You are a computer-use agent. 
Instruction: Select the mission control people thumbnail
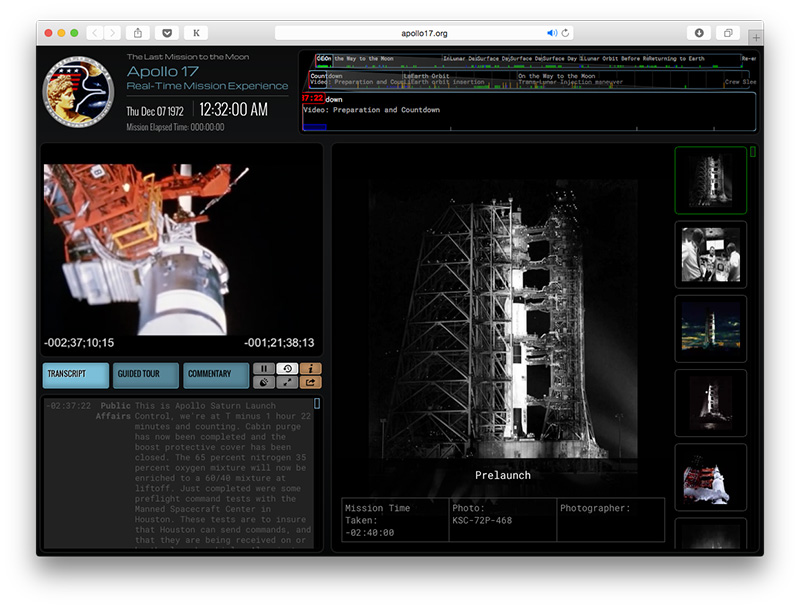point(711,255)
